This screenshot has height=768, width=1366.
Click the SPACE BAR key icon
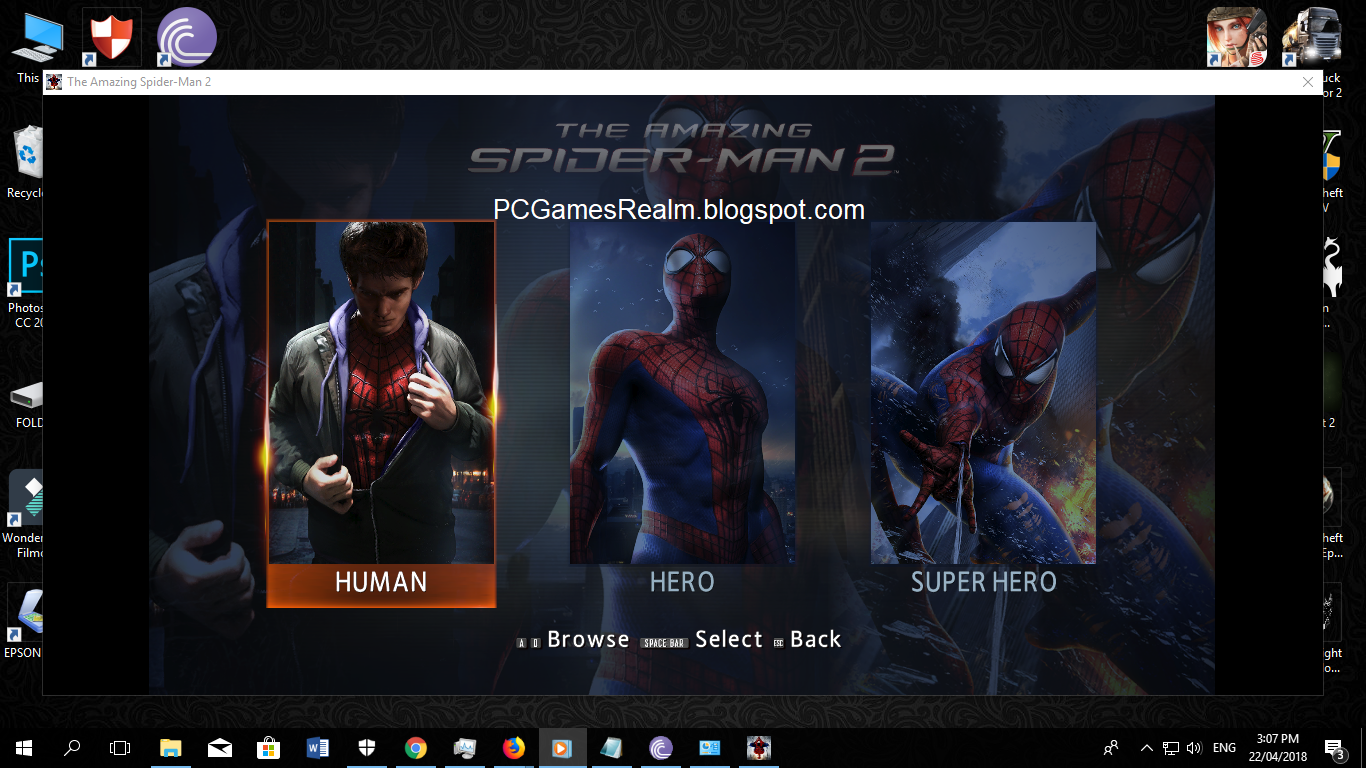[664, 643]
